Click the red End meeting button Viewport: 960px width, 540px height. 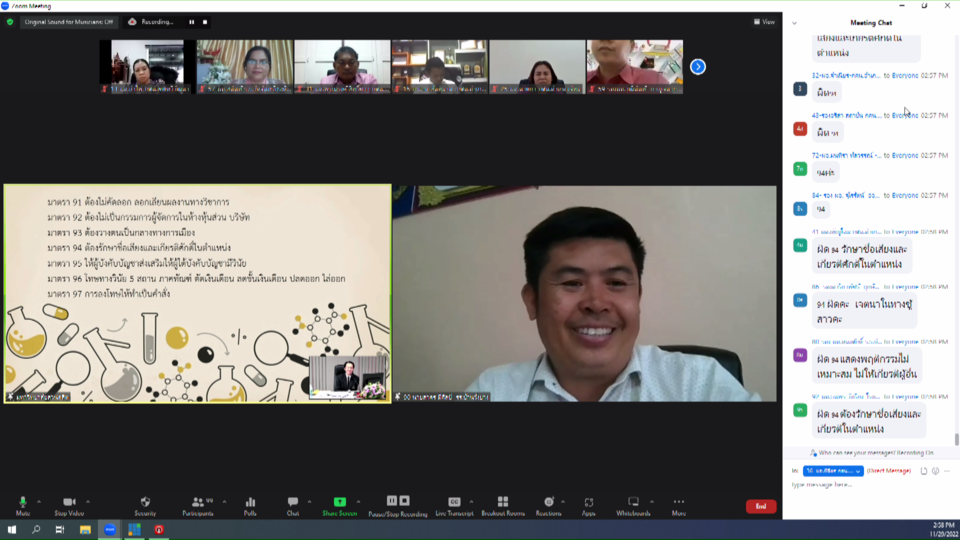tap(761, 506)
